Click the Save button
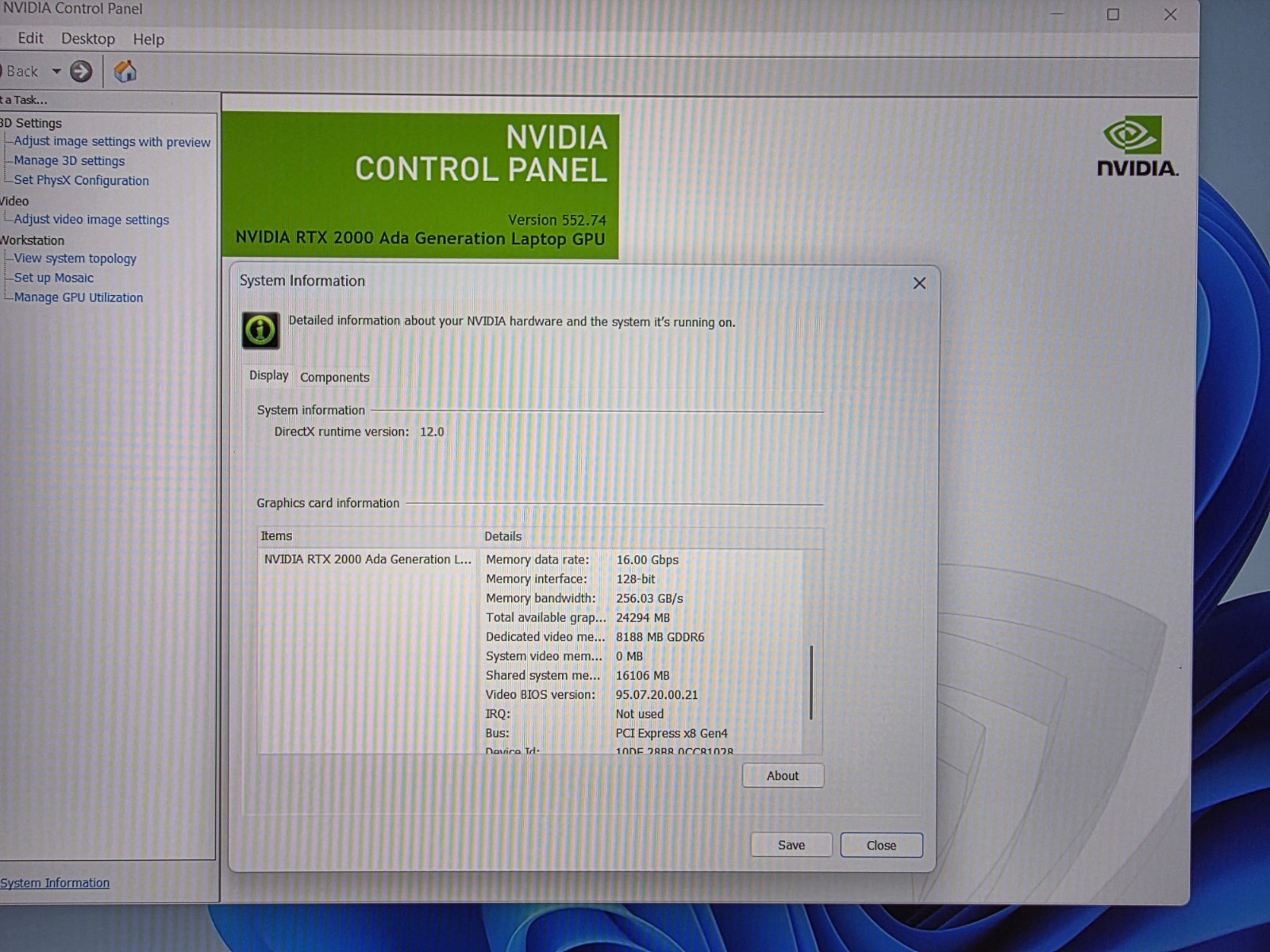The width and height of the screenshot is (1270, 952). 791,845
